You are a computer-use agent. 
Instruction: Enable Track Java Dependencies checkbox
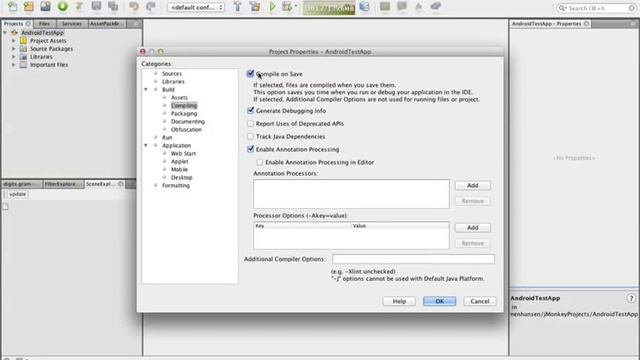(x=250, y=136)
